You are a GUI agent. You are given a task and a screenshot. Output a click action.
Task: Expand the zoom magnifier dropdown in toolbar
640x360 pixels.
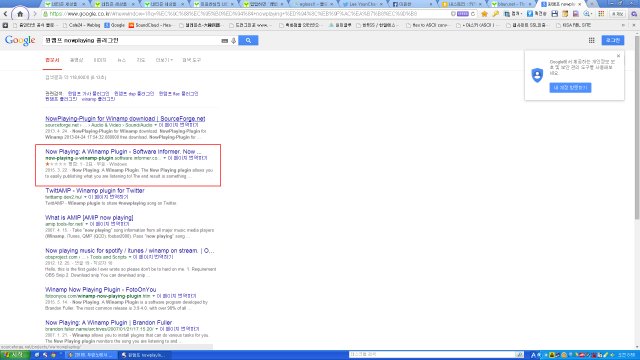(x=587, y=14)
